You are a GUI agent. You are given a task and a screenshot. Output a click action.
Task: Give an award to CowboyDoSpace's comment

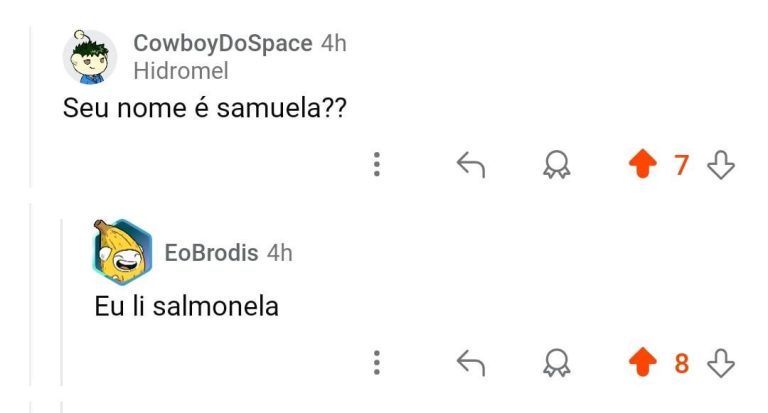[556, 165]
